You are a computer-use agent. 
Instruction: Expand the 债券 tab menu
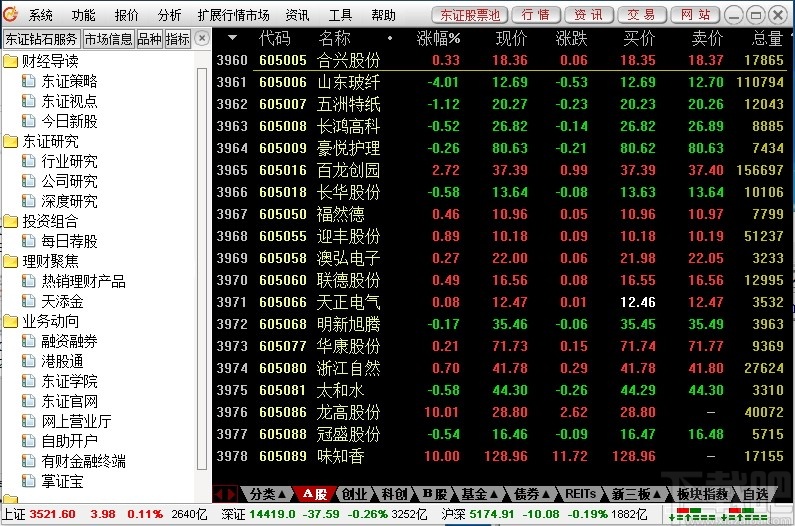(546, 494)
